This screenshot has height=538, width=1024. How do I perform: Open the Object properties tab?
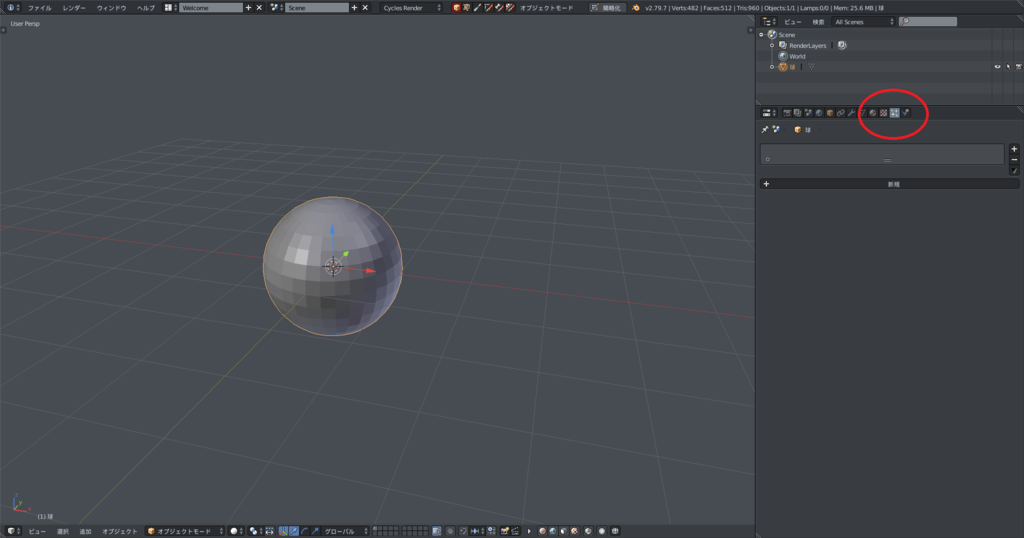(x=830, y=113)
